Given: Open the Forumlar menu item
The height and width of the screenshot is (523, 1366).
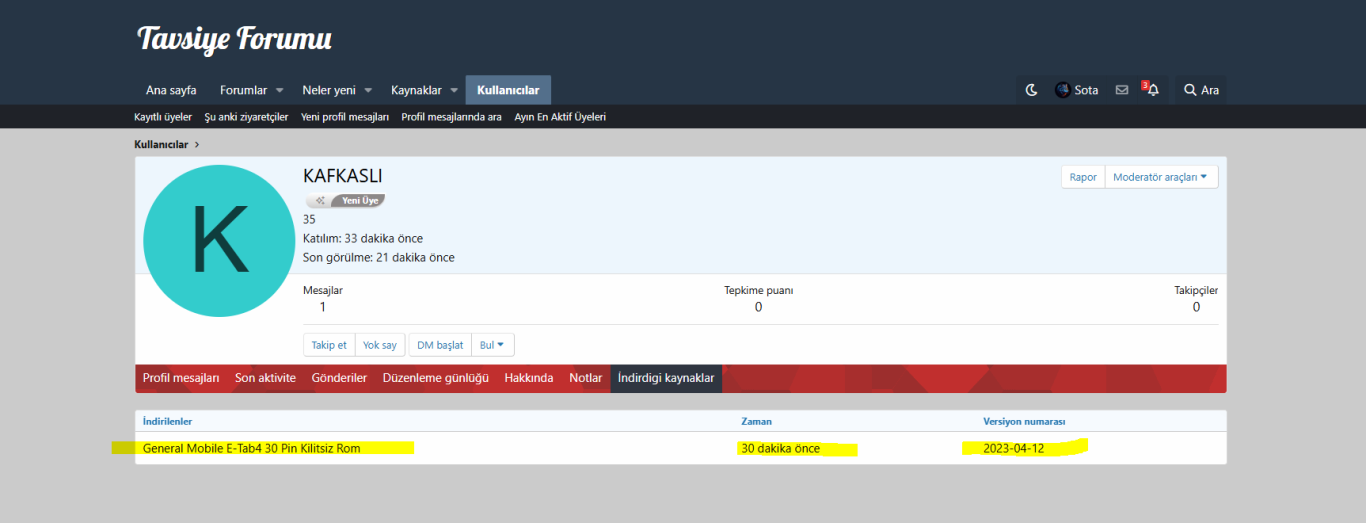Looking at the screenshot, I should click(x=243, y=90).
